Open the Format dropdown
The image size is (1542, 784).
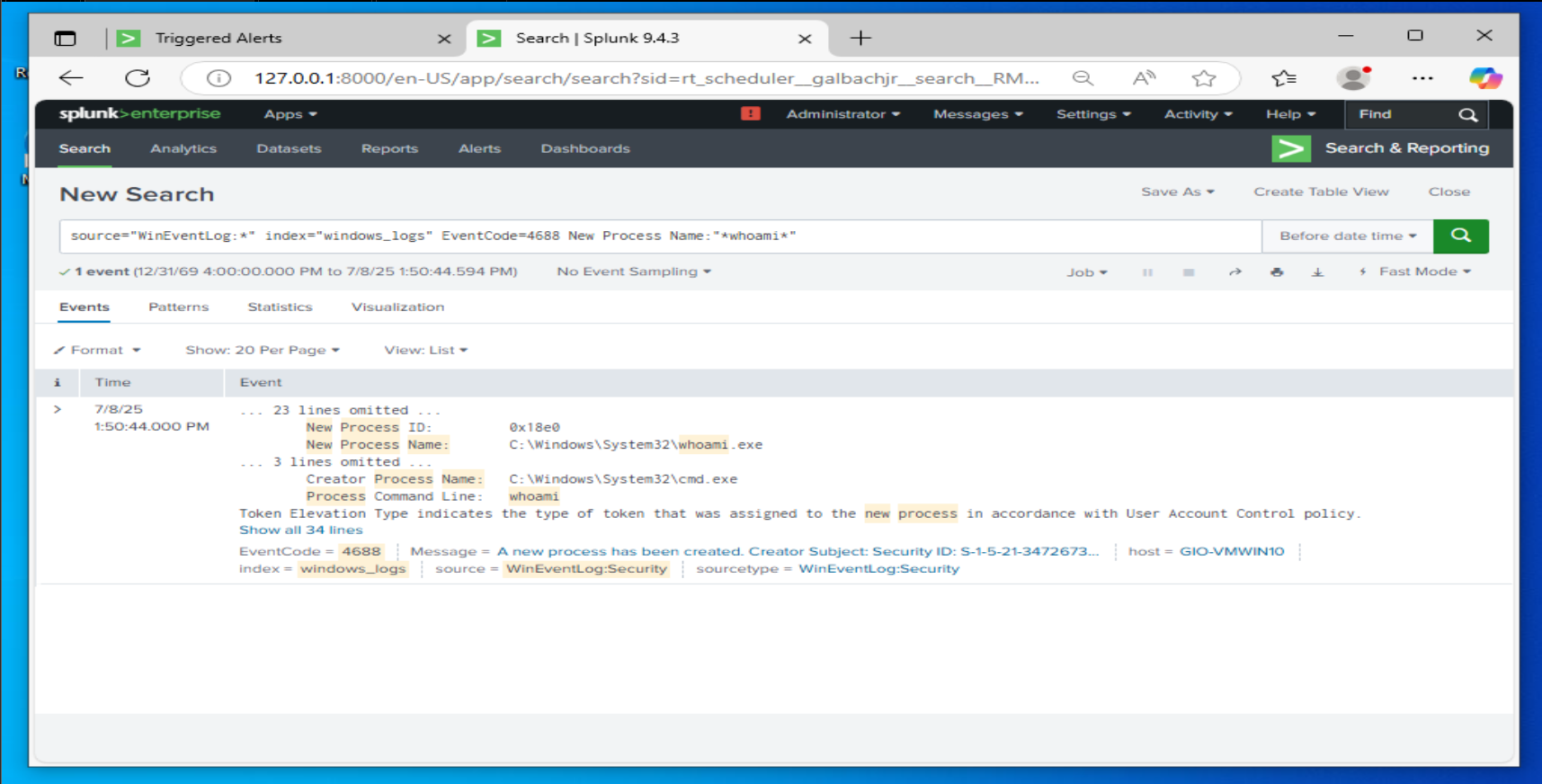97,350
